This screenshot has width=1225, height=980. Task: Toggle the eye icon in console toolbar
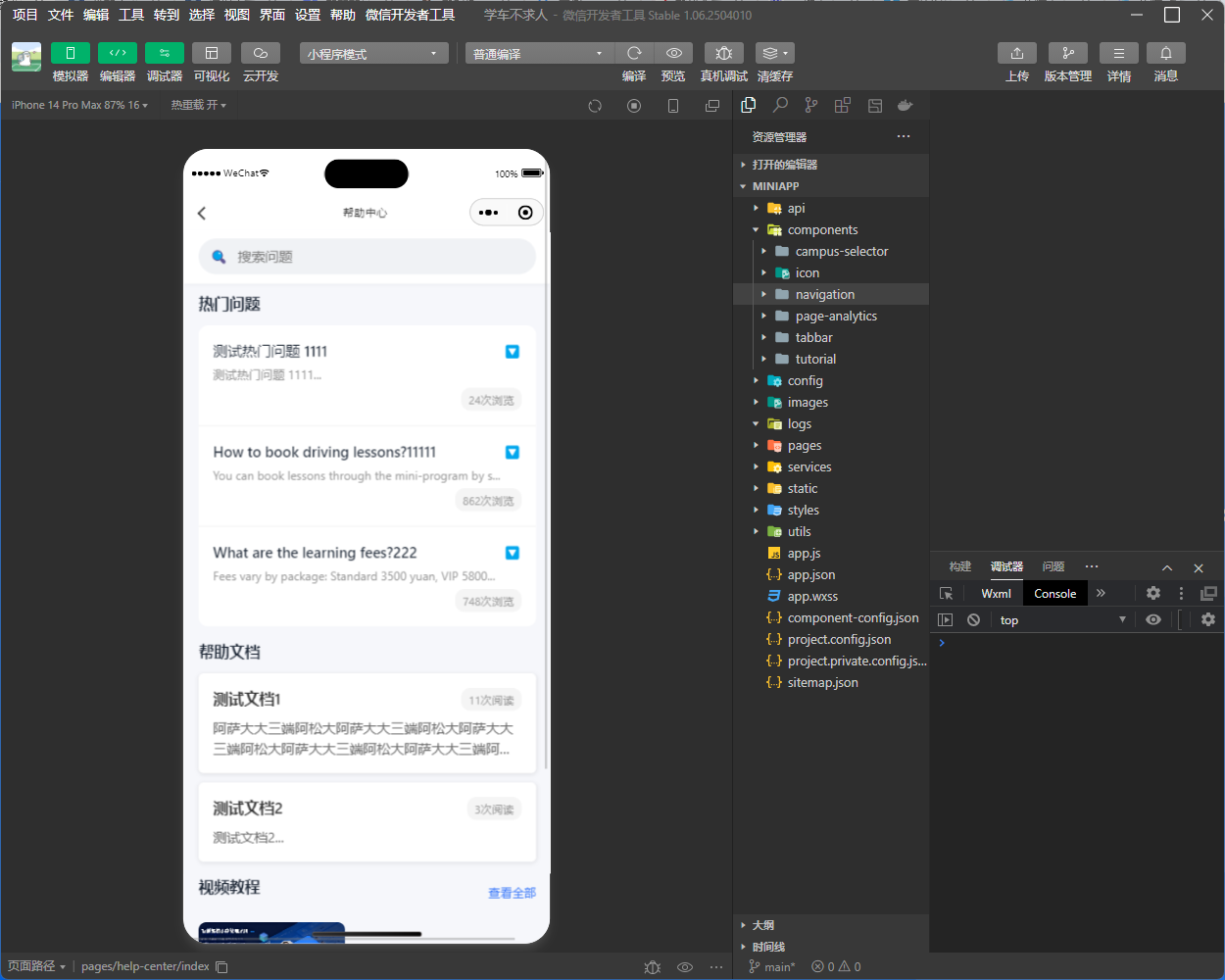[x=1153, y=619]
